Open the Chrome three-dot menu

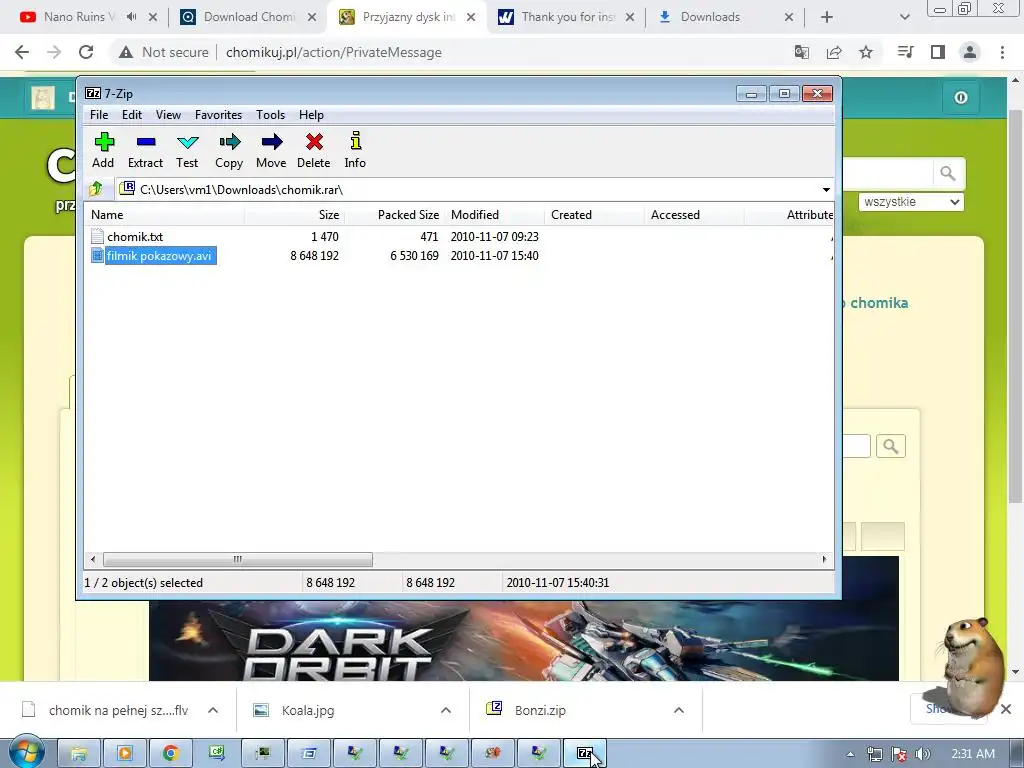pos(1002,52)
